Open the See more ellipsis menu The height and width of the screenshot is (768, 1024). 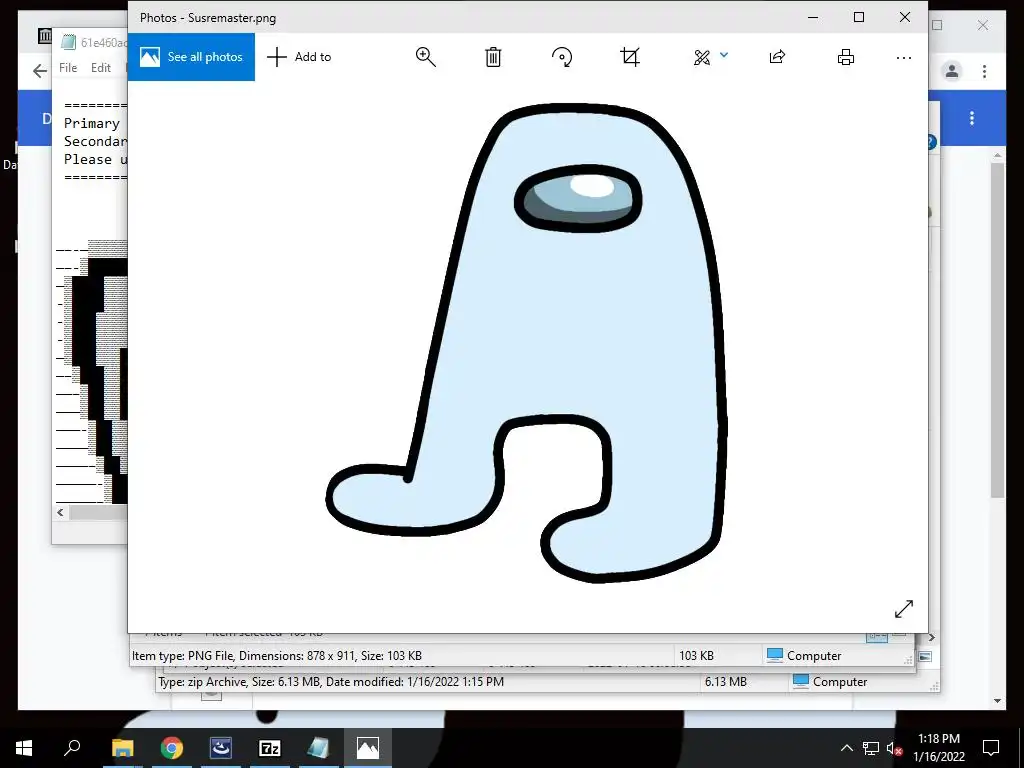(904, 58)
